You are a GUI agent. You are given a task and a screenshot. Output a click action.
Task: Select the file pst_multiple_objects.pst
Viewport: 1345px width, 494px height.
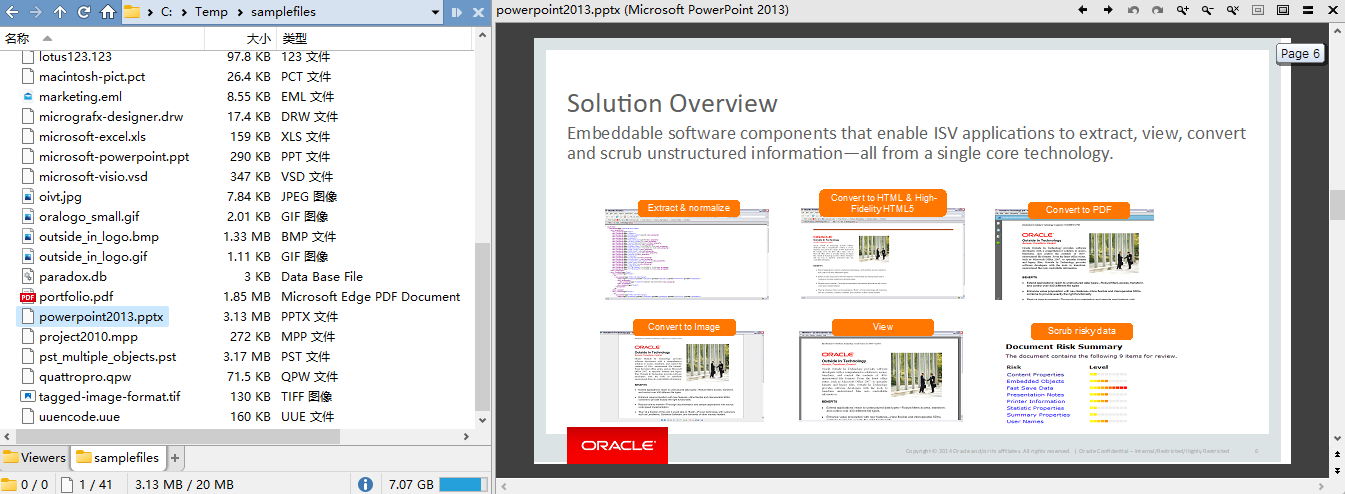107,357
